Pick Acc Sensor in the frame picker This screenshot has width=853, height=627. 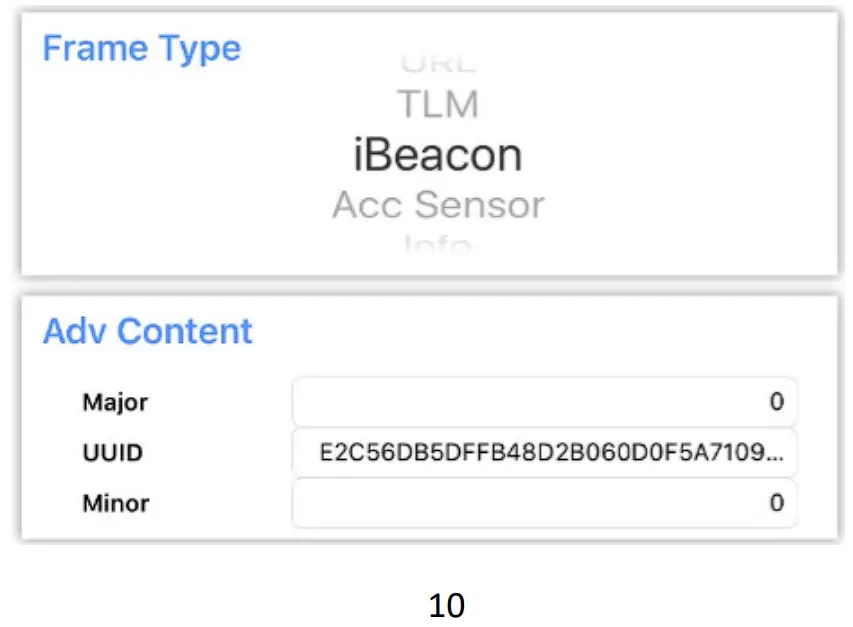tap(438, 205)
